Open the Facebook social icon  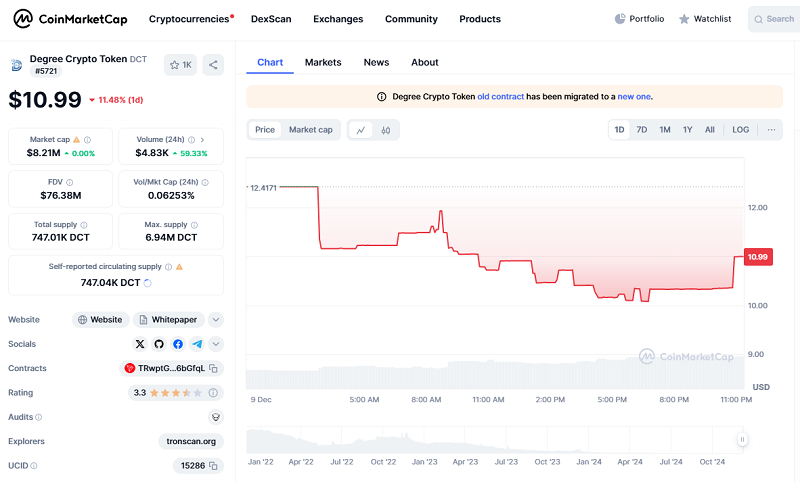(x=178, y=344)
